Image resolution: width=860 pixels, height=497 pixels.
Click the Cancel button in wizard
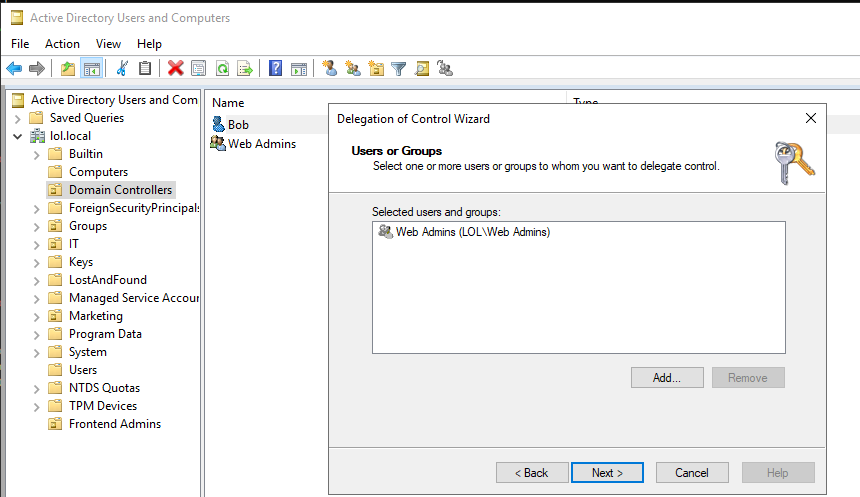pos(692,472)
